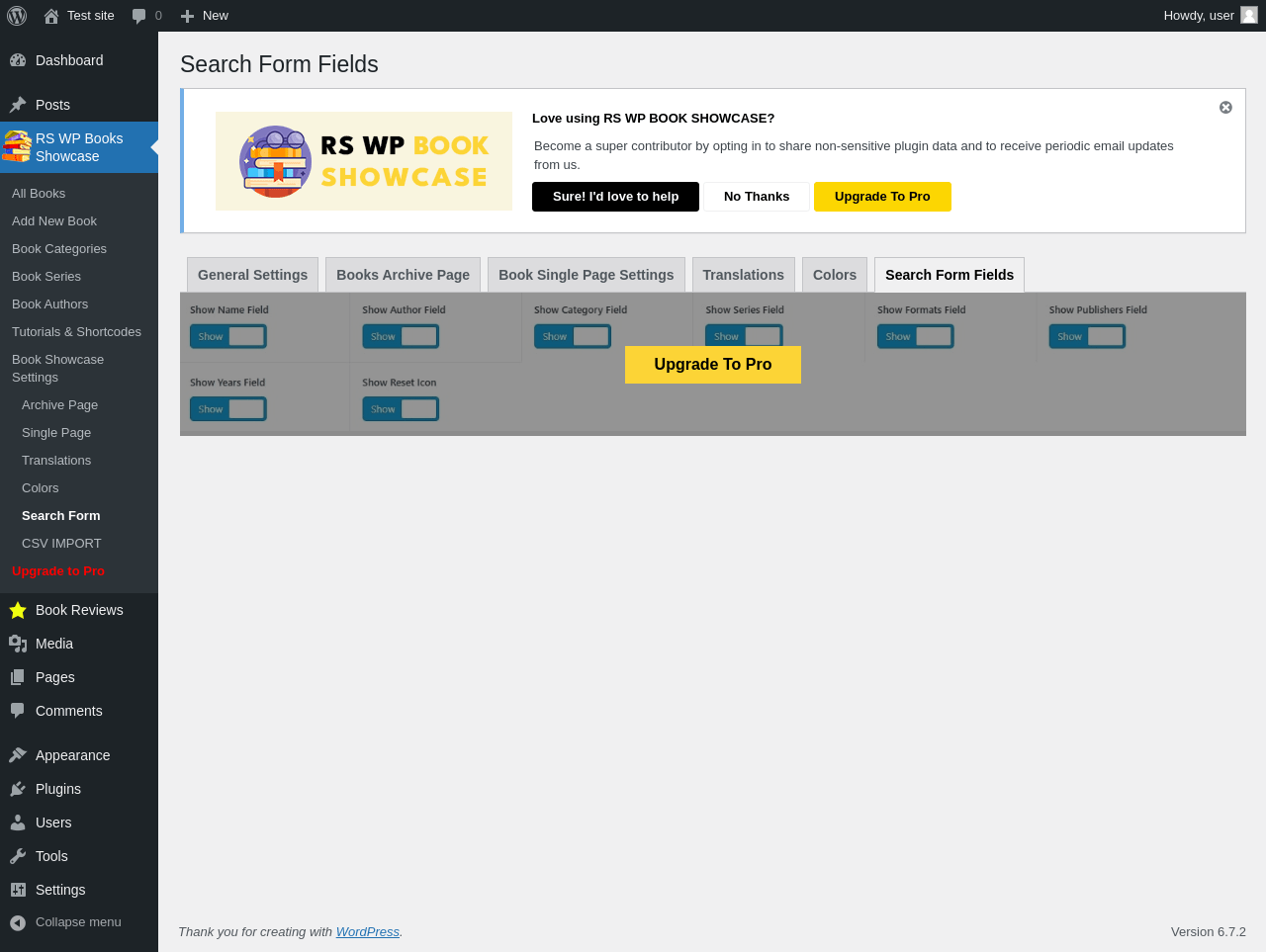
Task: Toggle the Show Author Field switch
Action: click(401, 336)
